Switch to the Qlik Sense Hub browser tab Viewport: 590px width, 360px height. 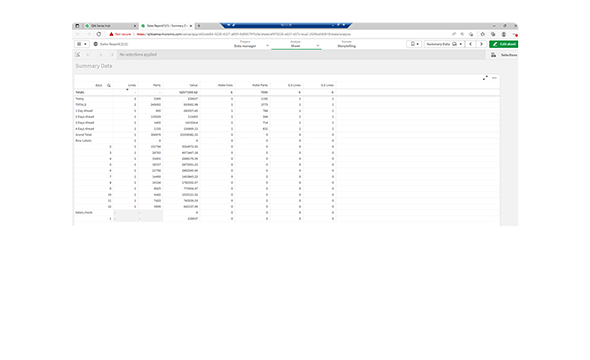(109, 26)
